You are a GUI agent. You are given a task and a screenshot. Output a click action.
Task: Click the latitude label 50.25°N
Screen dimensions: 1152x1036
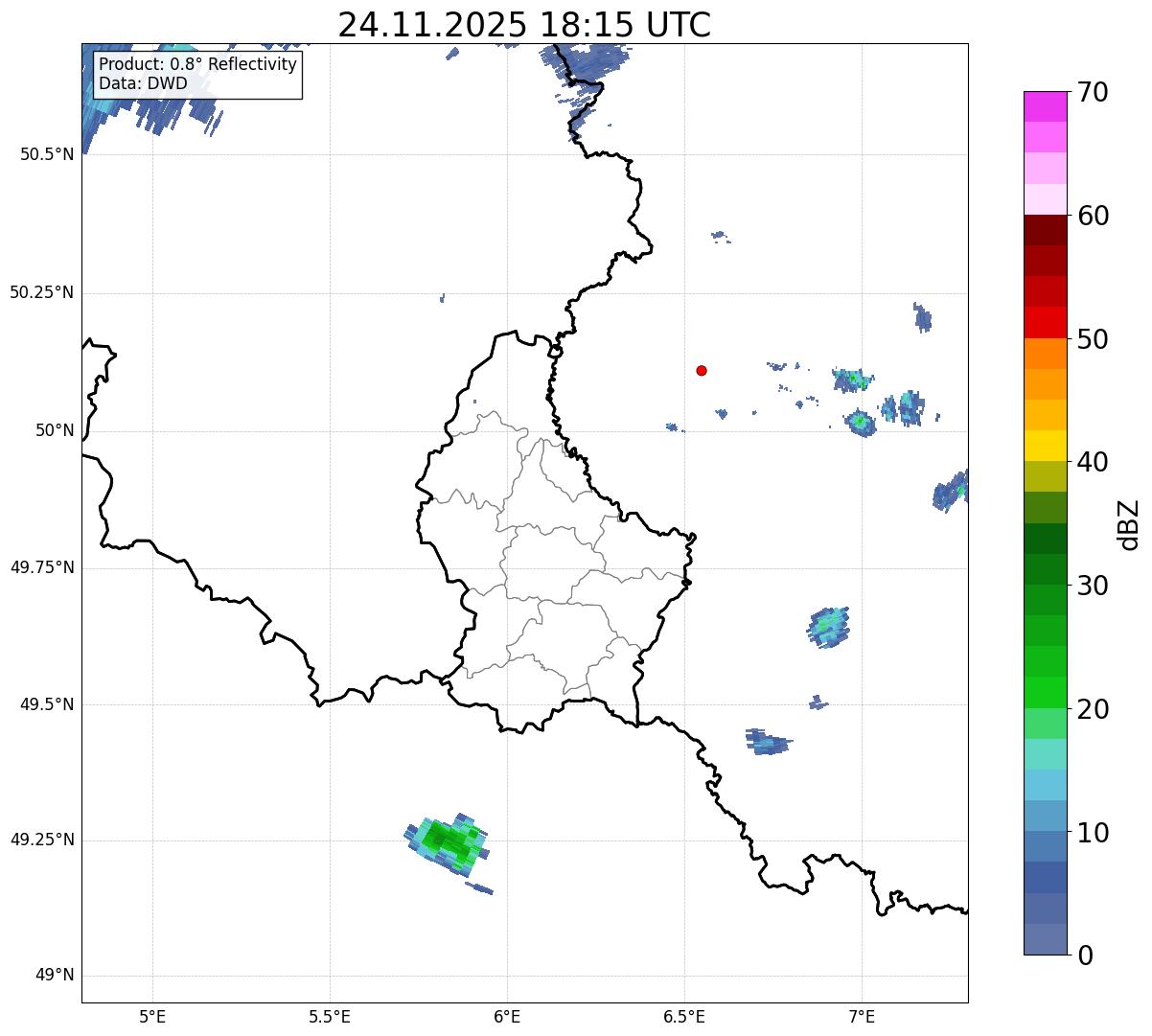click(42, 292)
